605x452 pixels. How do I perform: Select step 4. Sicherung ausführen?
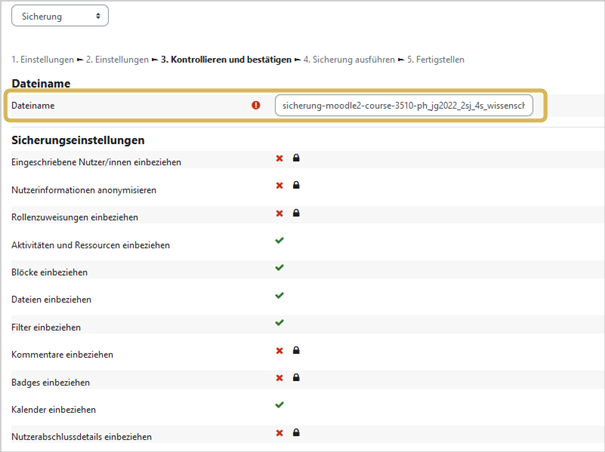point(349,60)
